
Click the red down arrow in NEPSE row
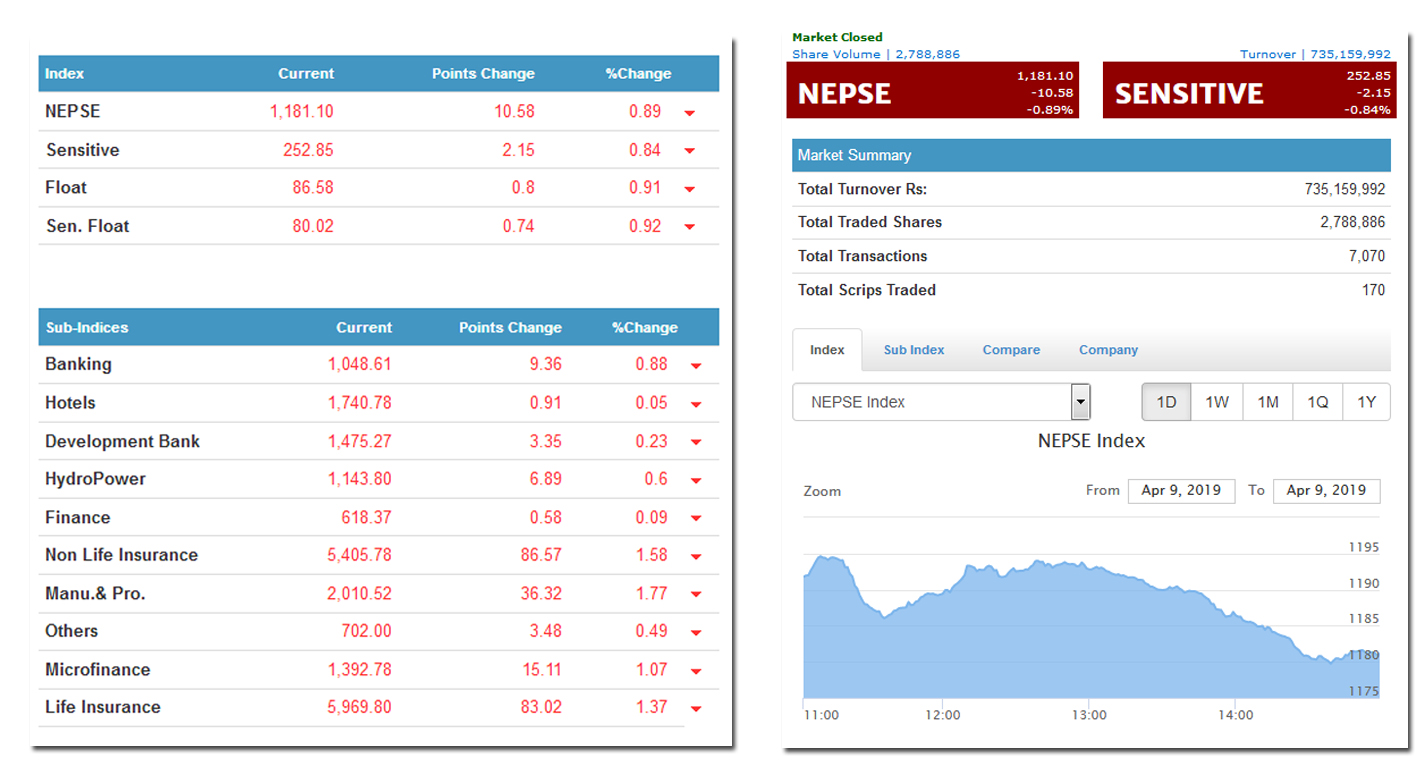(x=689, y=113)
